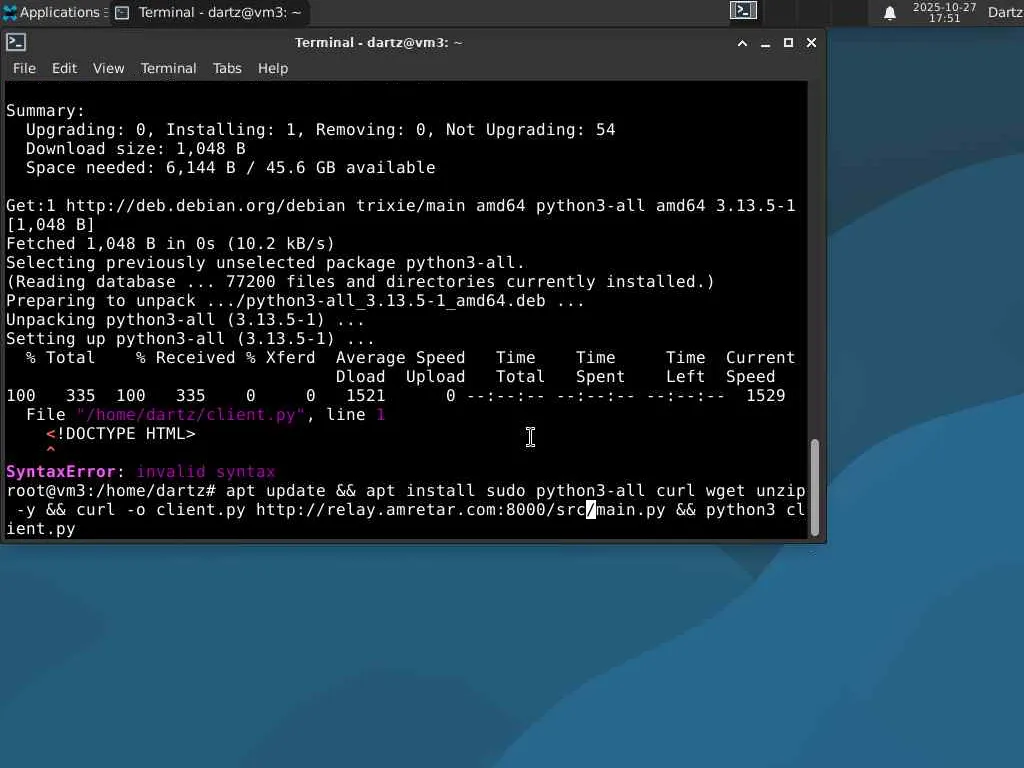
Task: Click the date and time clock
Action: (x=944, y=12)
